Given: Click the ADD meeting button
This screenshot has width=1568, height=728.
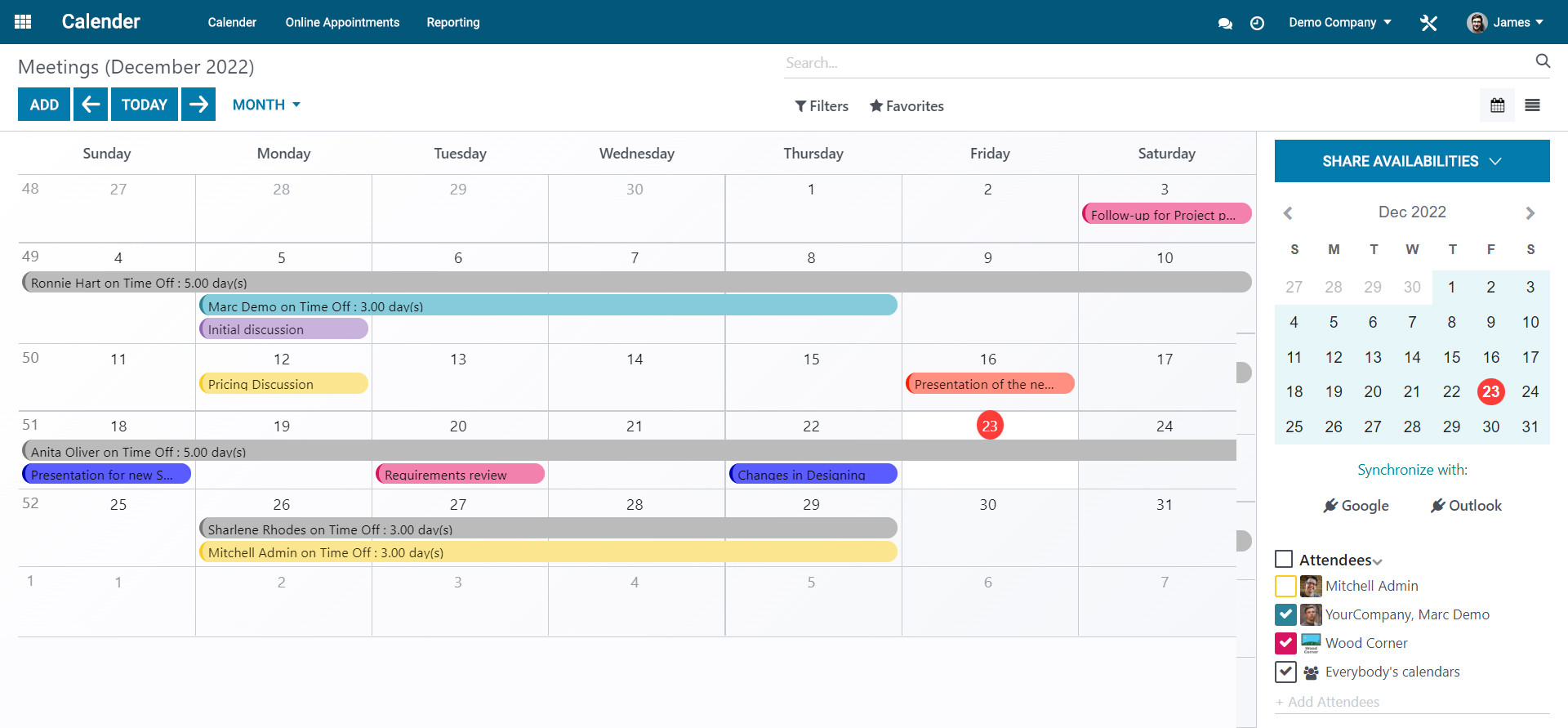Looking at the screenshot, I should [44, 105].
